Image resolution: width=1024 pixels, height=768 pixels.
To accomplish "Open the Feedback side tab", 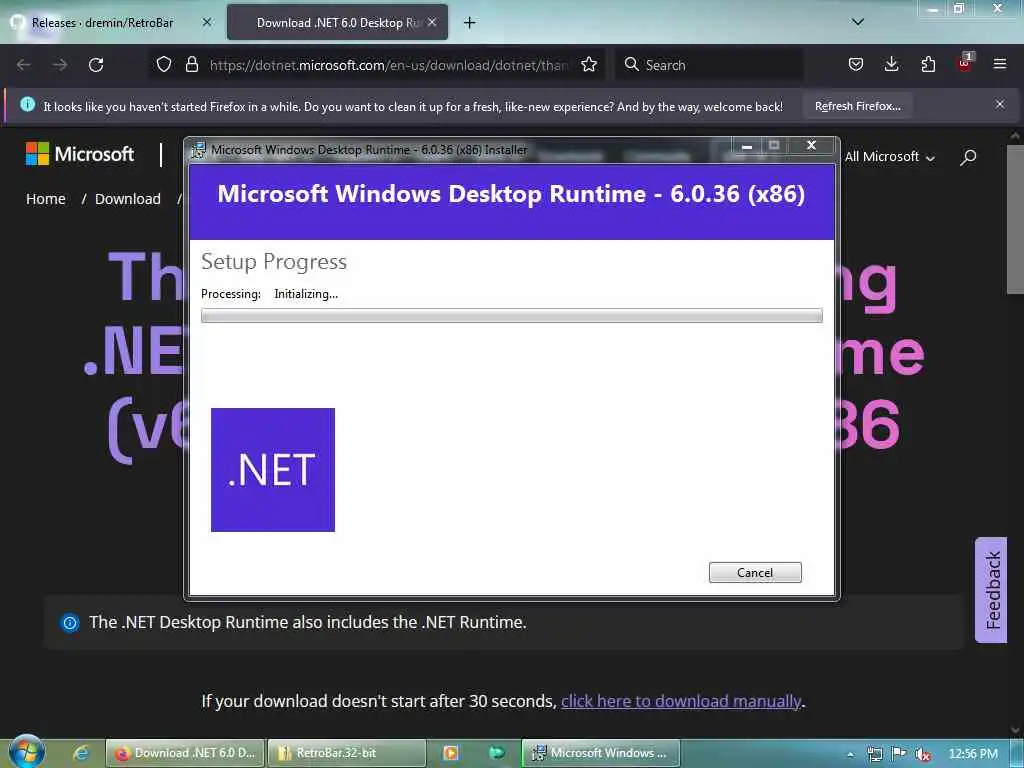I will click(992, 590).
